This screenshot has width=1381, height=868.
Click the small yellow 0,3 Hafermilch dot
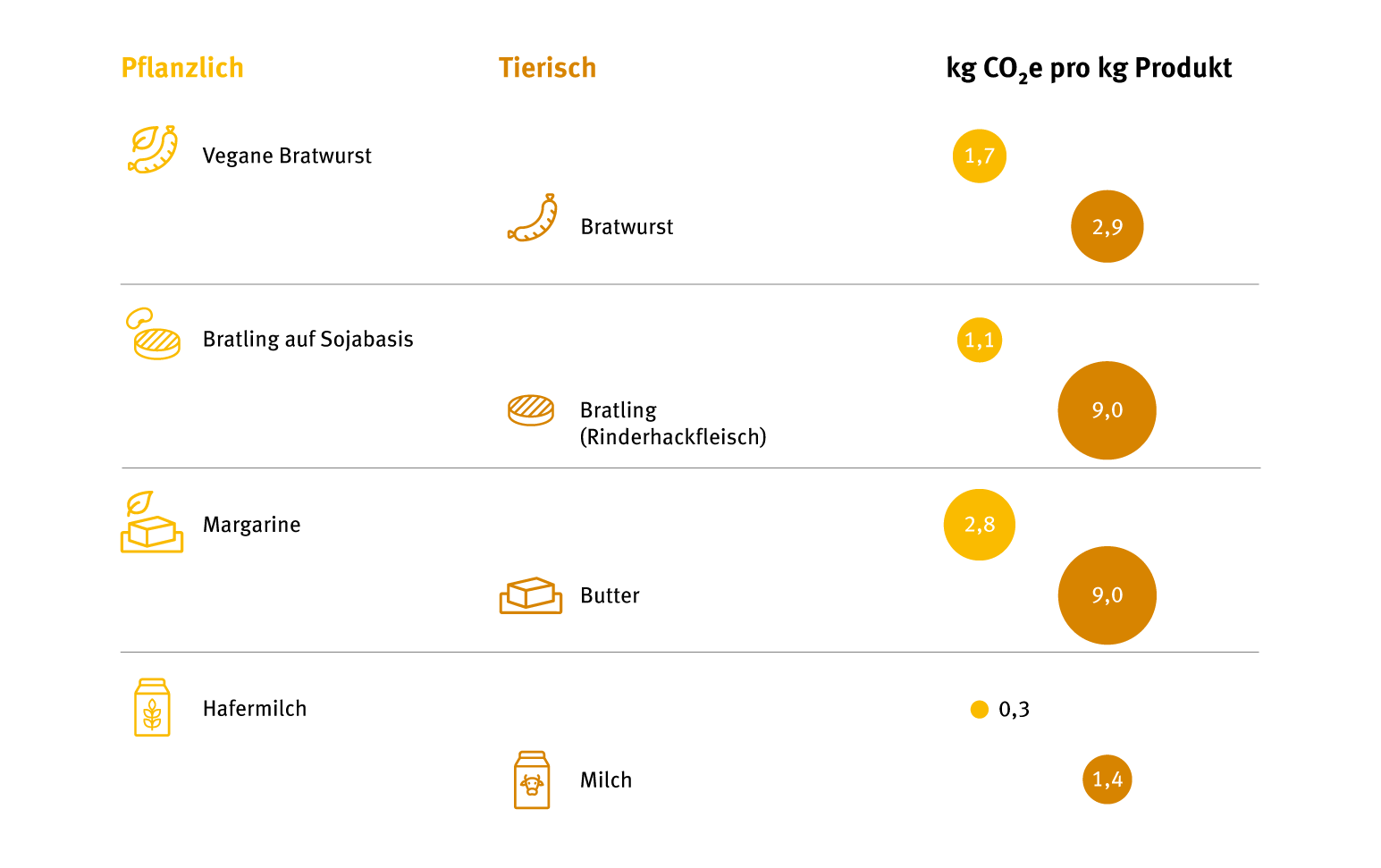pyautogui.click(x=980, y=710)
